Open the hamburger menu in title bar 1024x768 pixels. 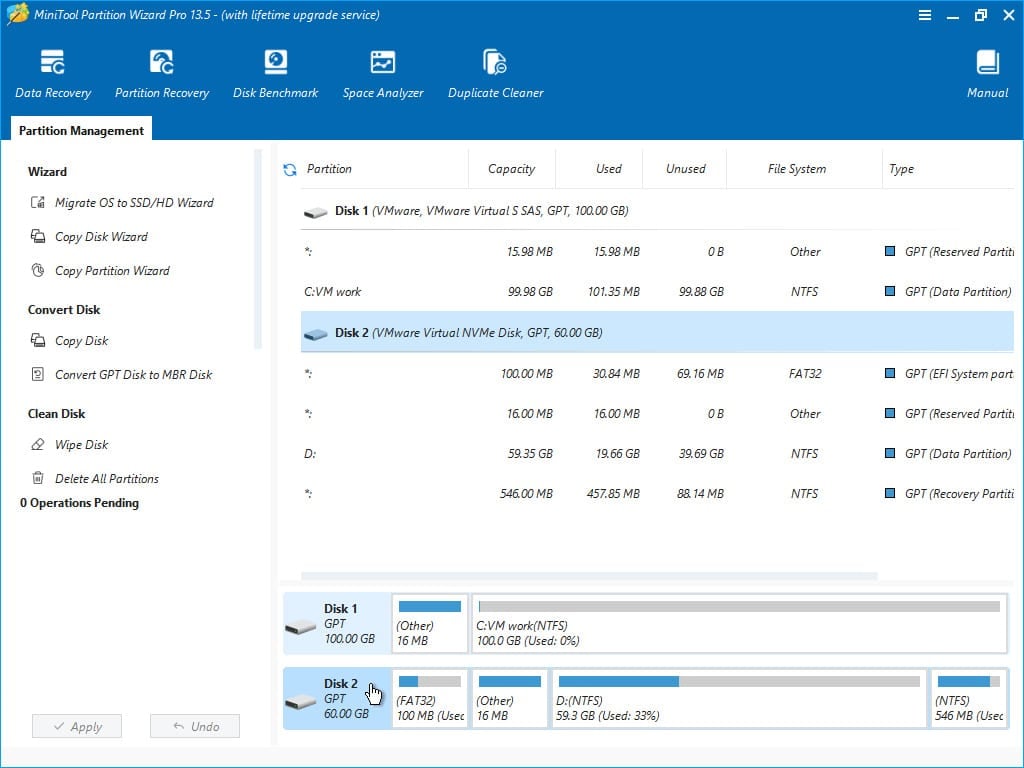pos(925,15)
